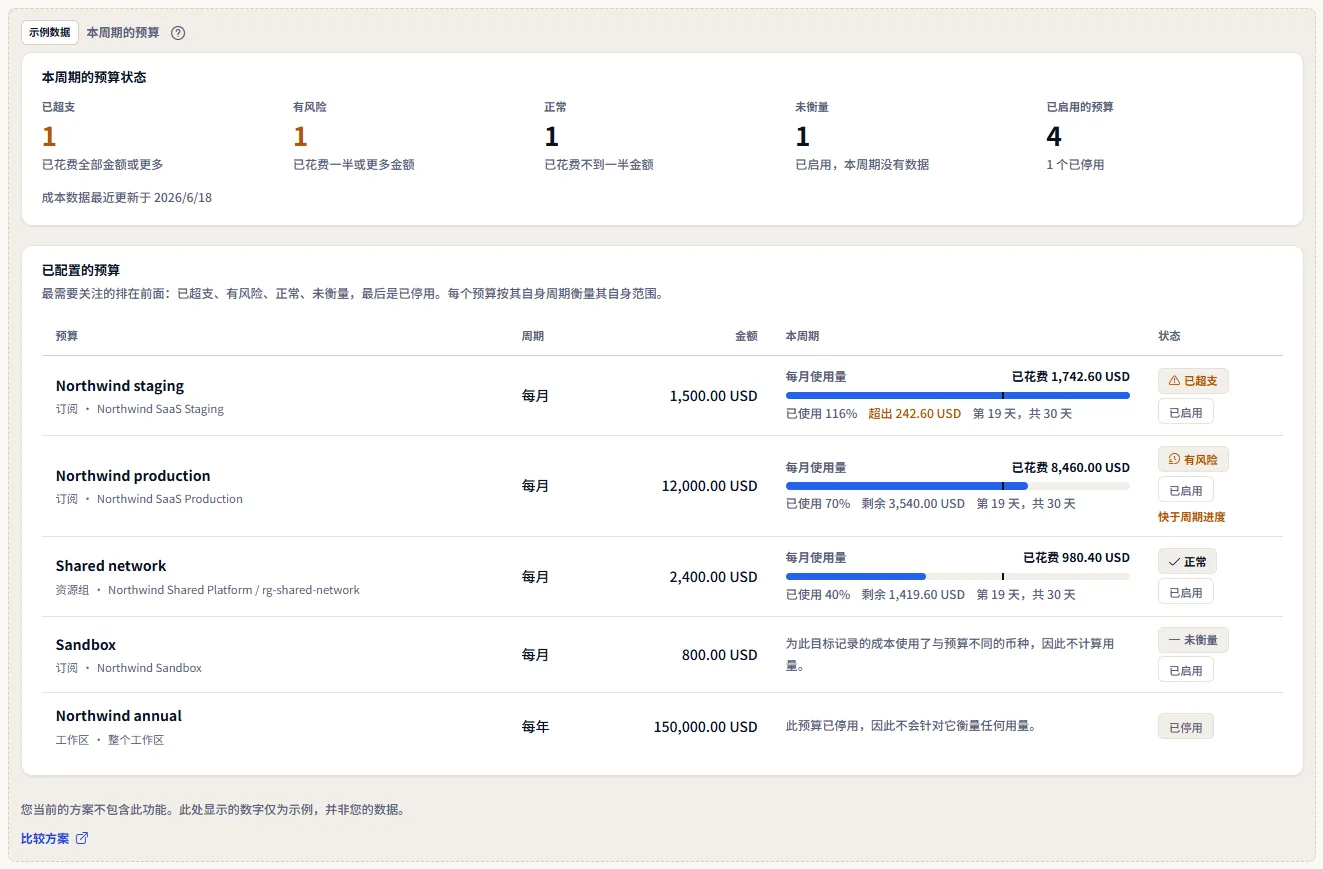
Task: Click the 有风险 summary count
Action: (300, 136)
